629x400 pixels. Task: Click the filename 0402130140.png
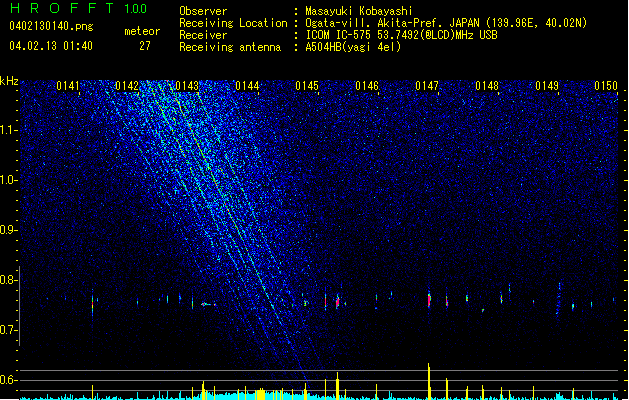coord(51,26)
